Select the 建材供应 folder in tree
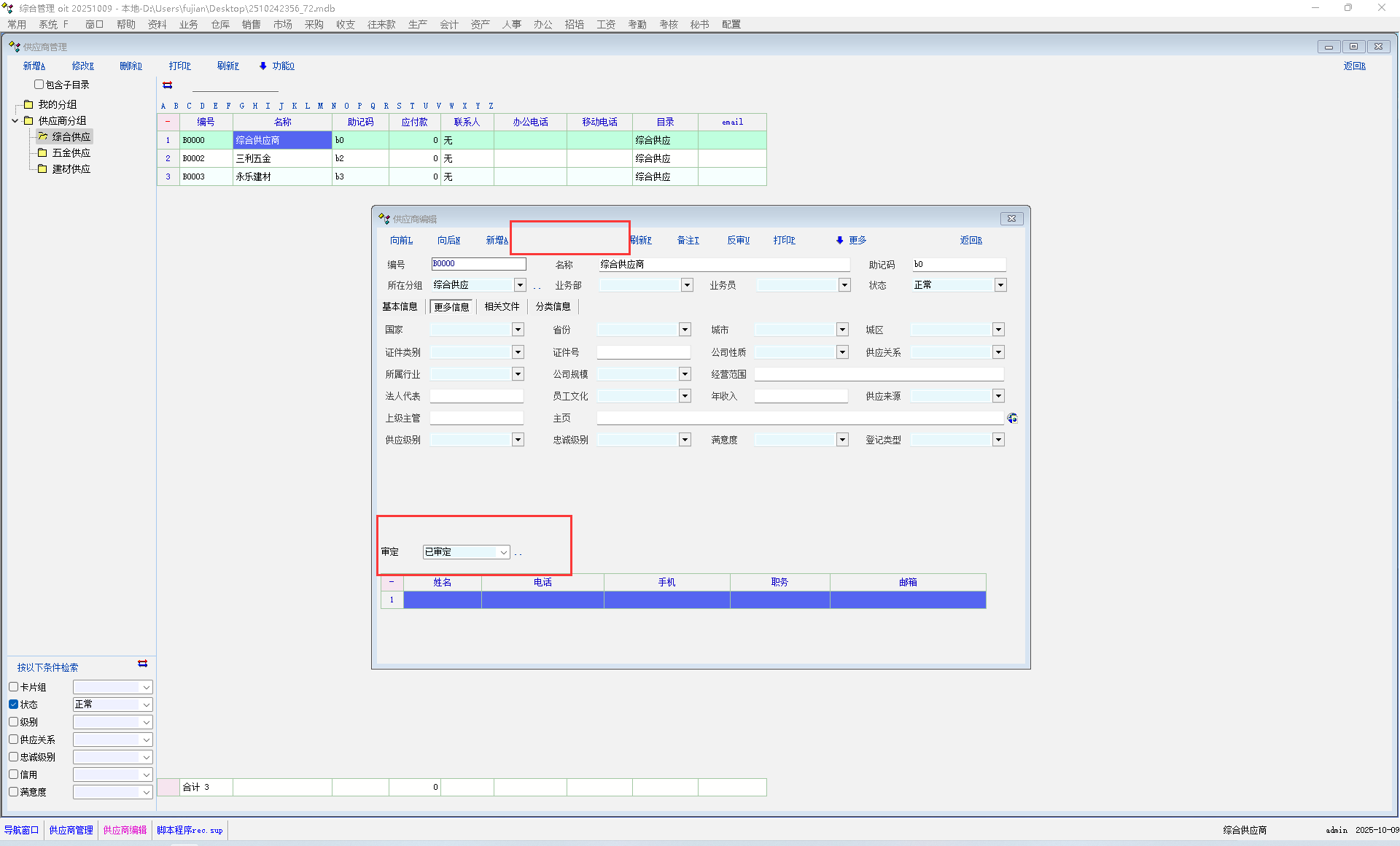Image resolution: width=1400 pixels, height=846 pixels. (70, 168)
